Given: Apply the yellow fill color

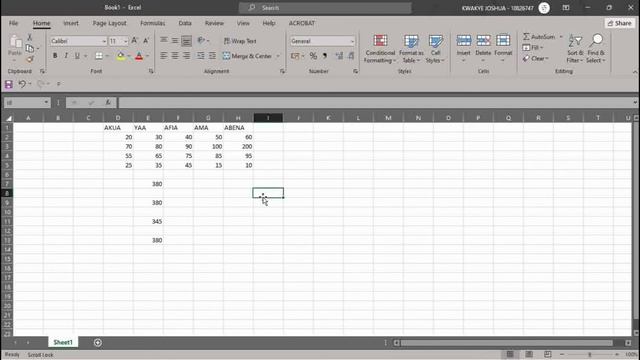Looking at the screenshot, I should (121, 56).
